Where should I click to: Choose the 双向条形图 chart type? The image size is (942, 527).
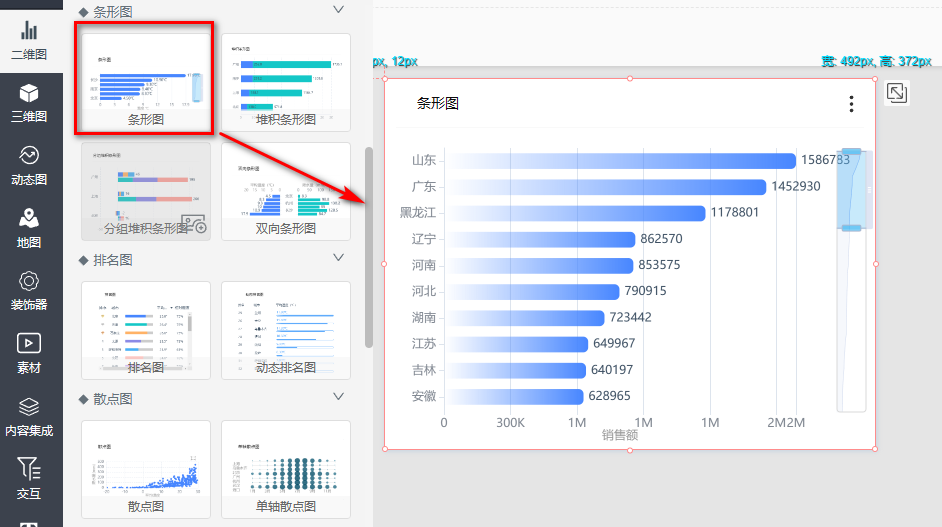[x=285, y=190]
